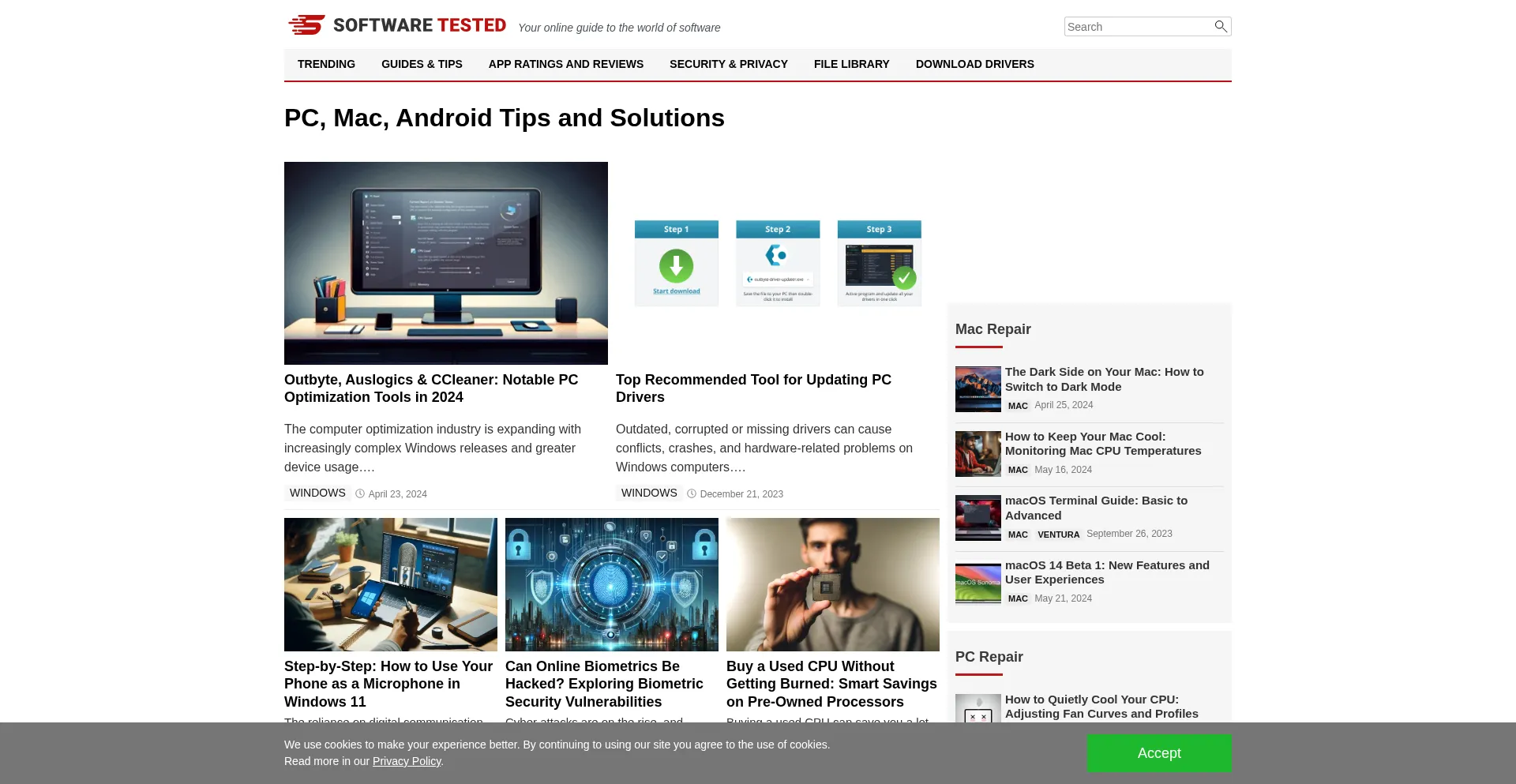Click the MAC tag next to May 16, 2024
Screen dimensions: 1516x784
[x=1018, y=470]
